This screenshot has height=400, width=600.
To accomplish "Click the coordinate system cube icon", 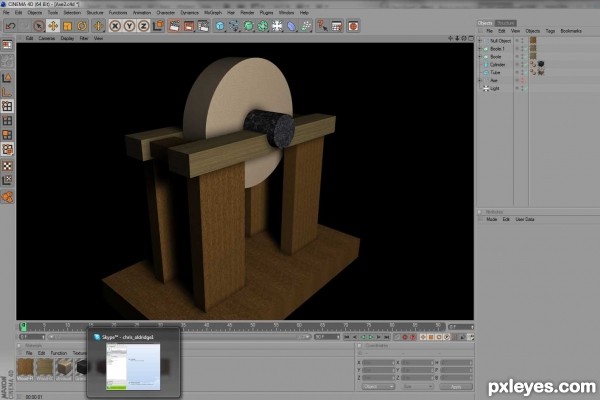I will point(158,26).
